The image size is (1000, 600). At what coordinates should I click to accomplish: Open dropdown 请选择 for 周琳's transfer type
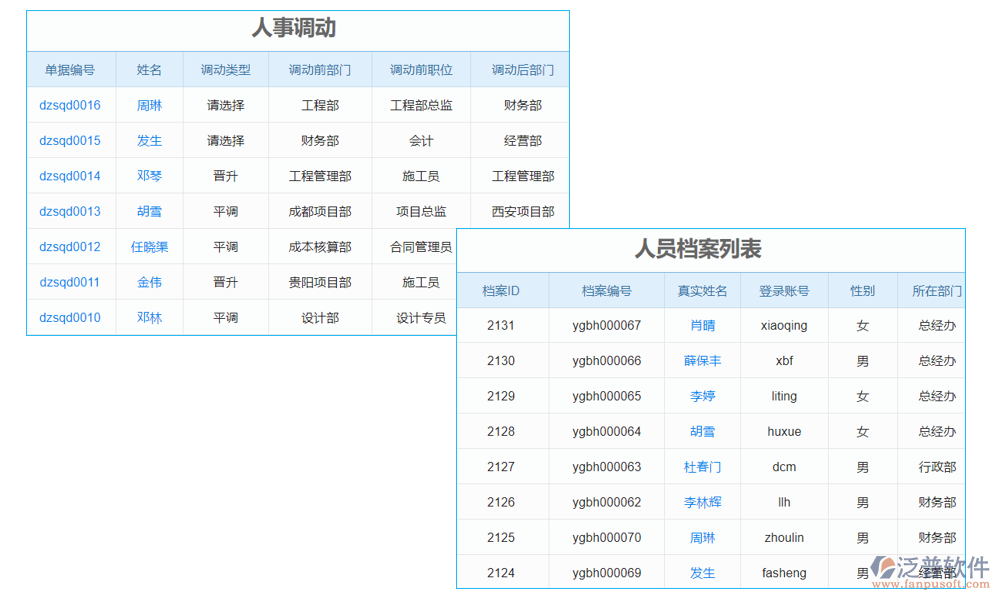225,104
